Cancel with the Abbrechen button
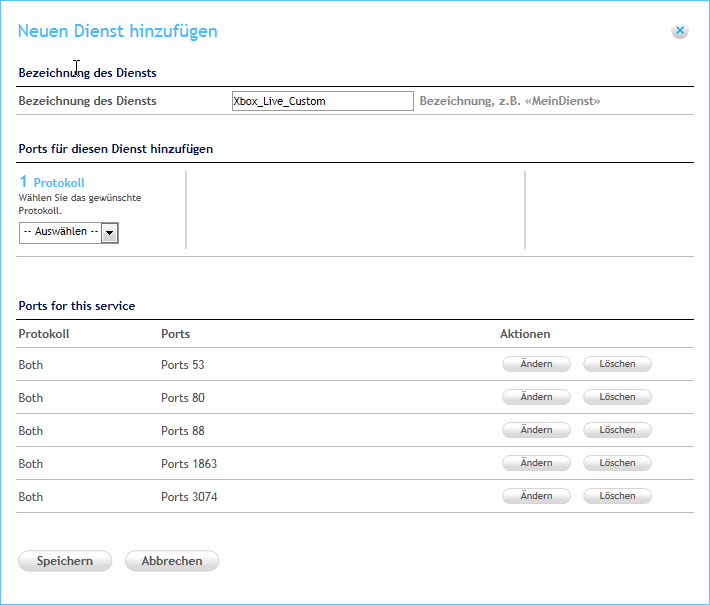This screenshot has height=605, width=710. [172, 561]
